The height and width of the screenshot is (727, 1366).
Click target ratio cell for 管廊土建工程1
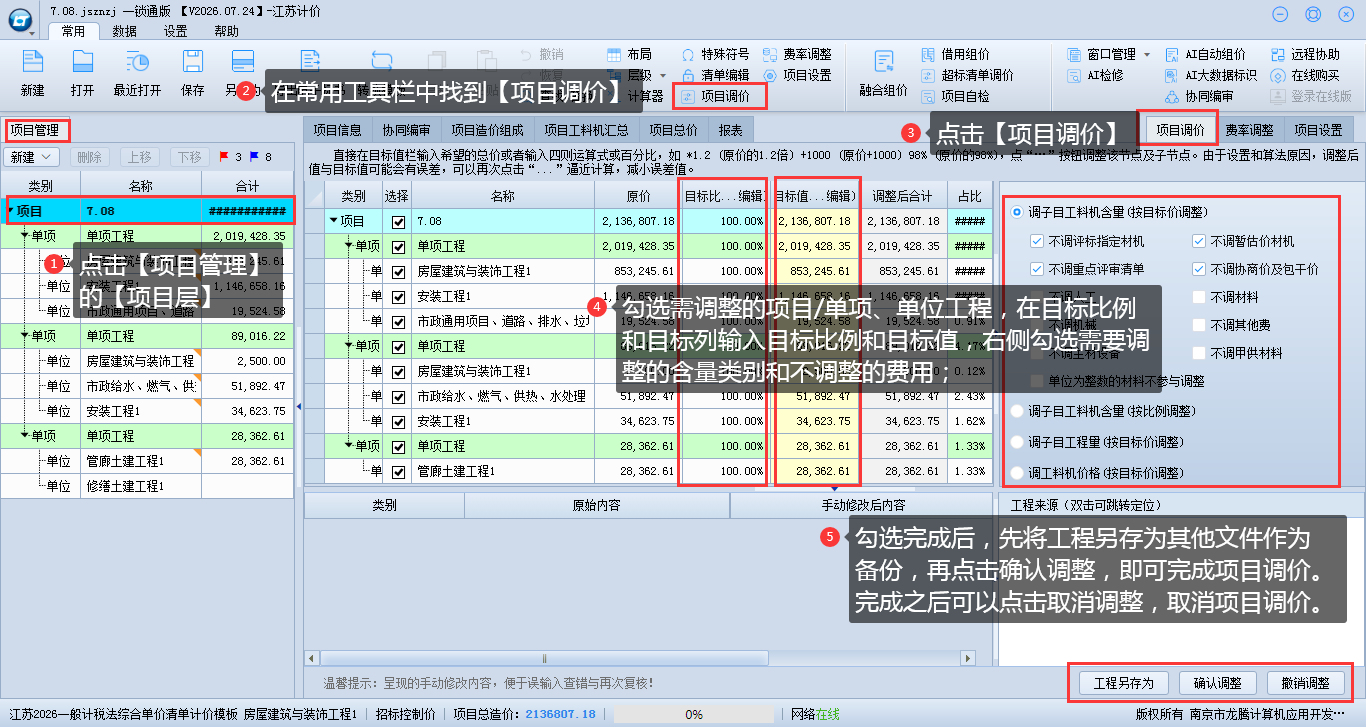tap(723, 471)
